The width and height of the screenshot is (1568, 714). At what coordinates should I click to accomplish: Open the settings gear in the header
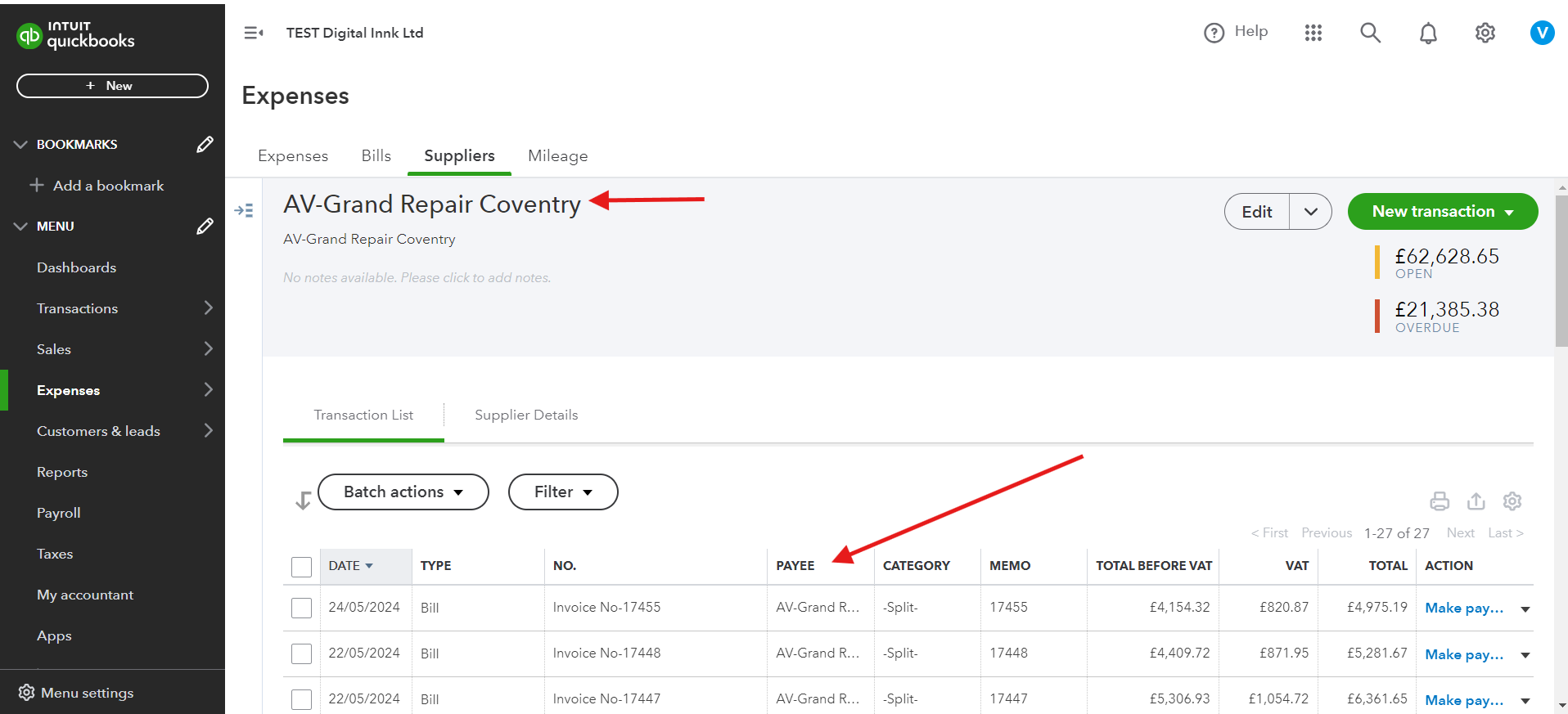point(1485,33)
